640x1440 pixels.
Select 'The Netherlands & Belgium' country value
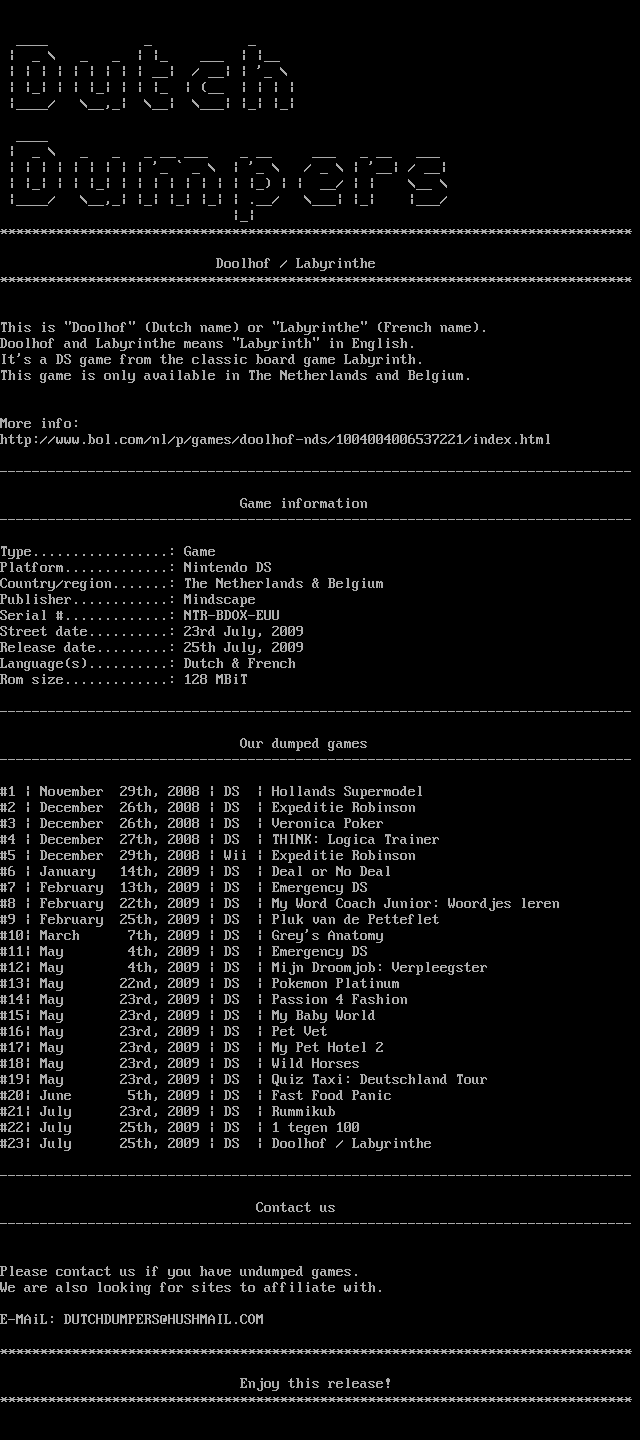pos(284,584)
